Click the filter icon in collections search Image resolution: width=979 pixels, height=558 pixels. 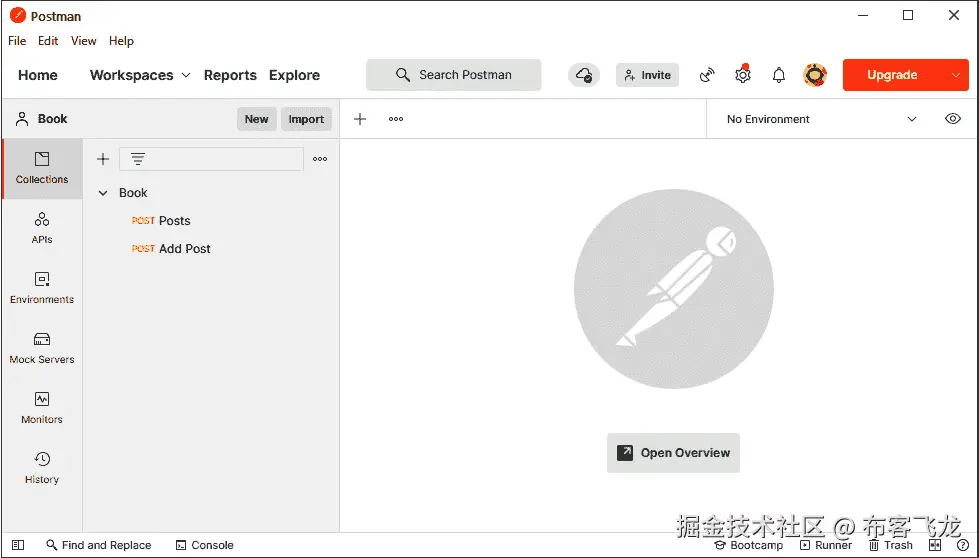coord(138,159)
